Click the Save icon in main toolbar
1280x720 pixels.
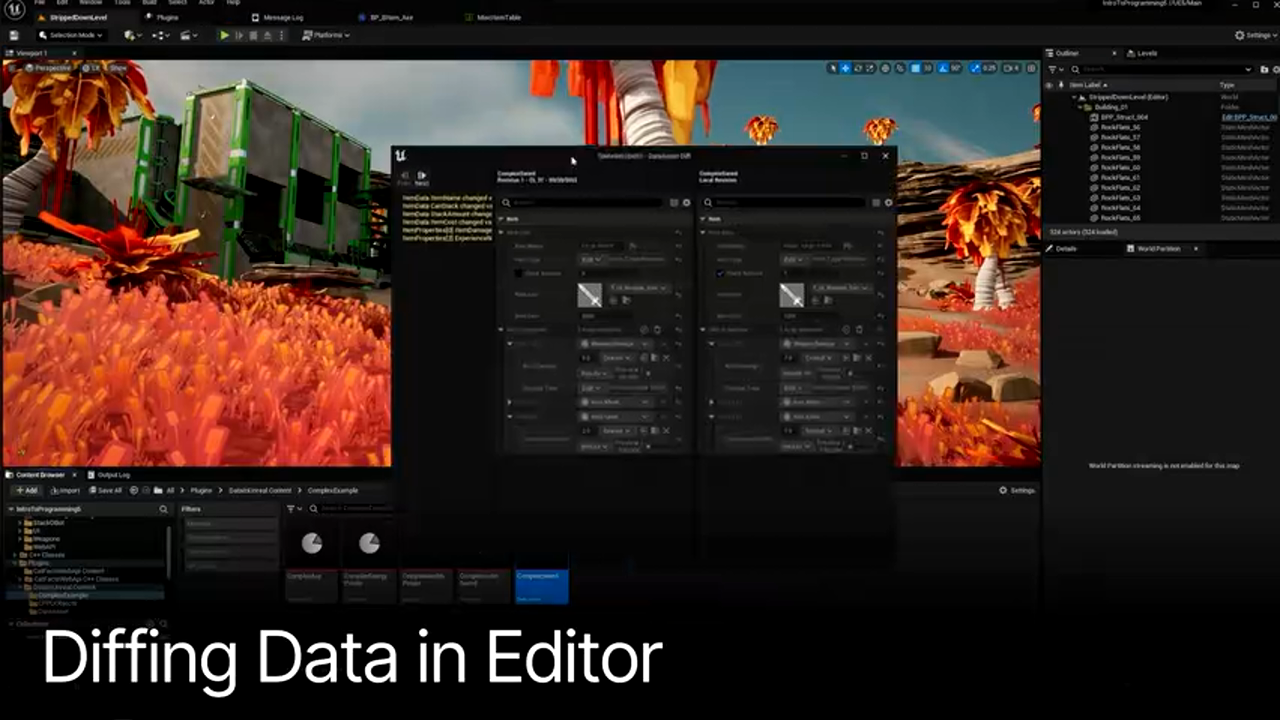[x=14, y=35]
